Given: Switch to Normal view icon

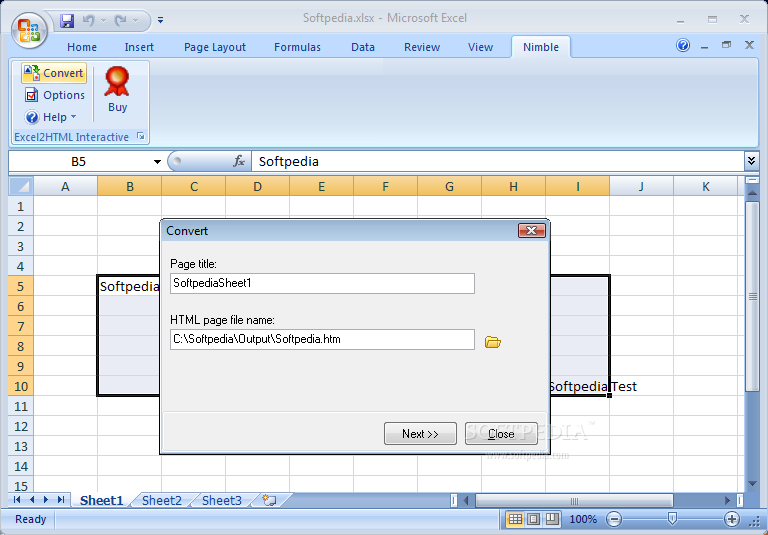Looking at the screenshot, I should tap(515, 519).
